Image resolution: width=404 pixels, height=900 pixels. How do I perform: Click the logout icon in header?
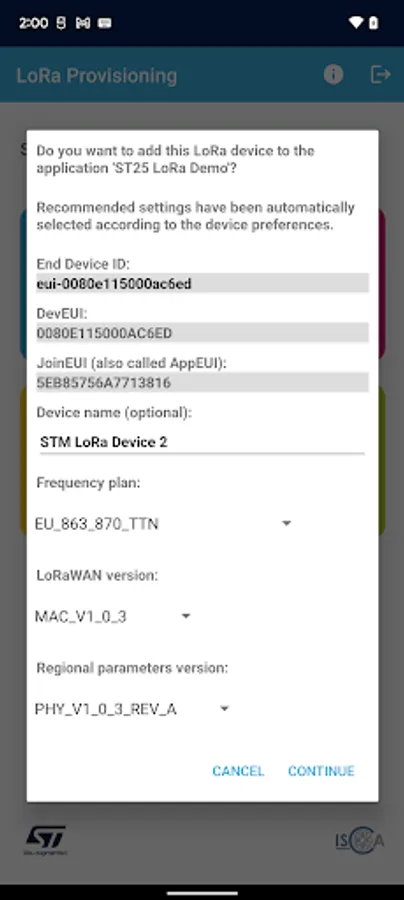380,75
